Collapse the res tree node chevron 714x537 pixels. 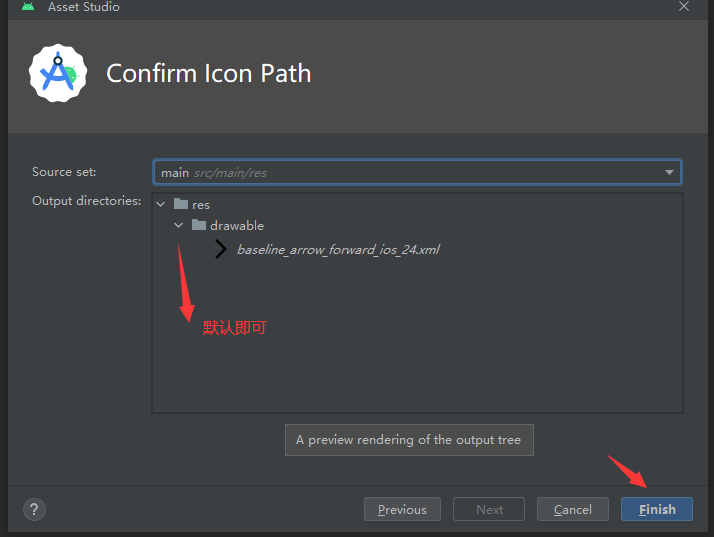click(x=161, y=205)
